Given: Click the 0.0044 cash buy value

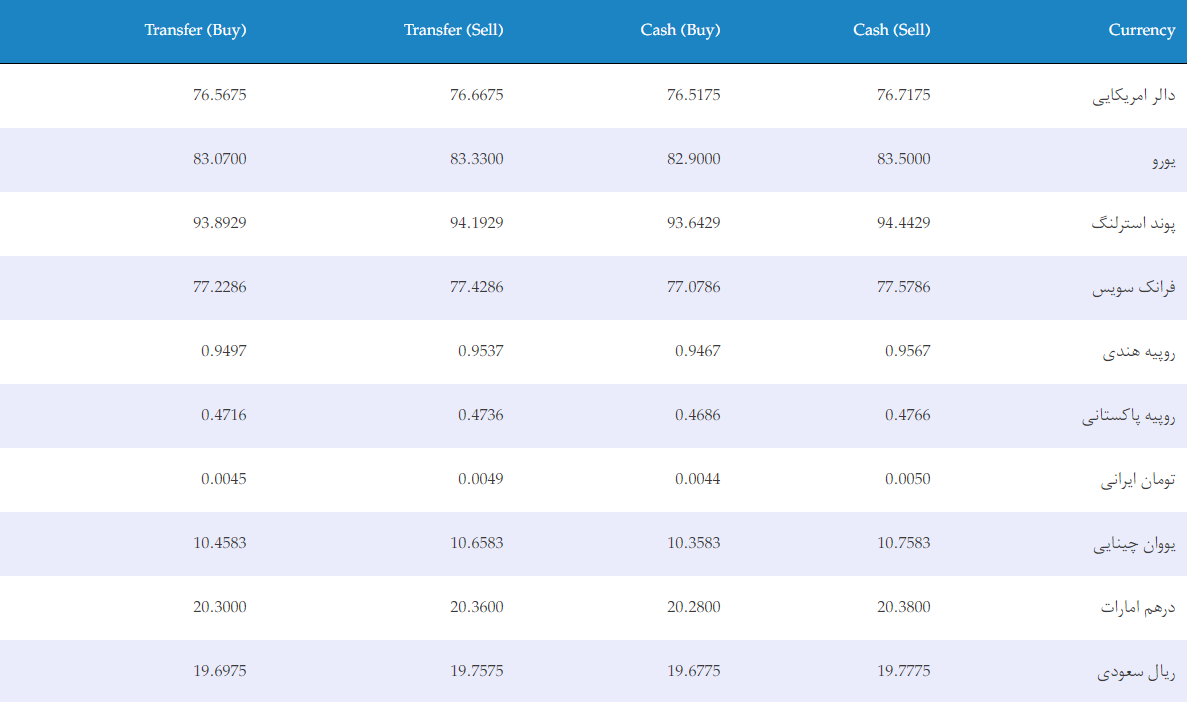Looking at the screenshot, I should (x=697, y=479).
